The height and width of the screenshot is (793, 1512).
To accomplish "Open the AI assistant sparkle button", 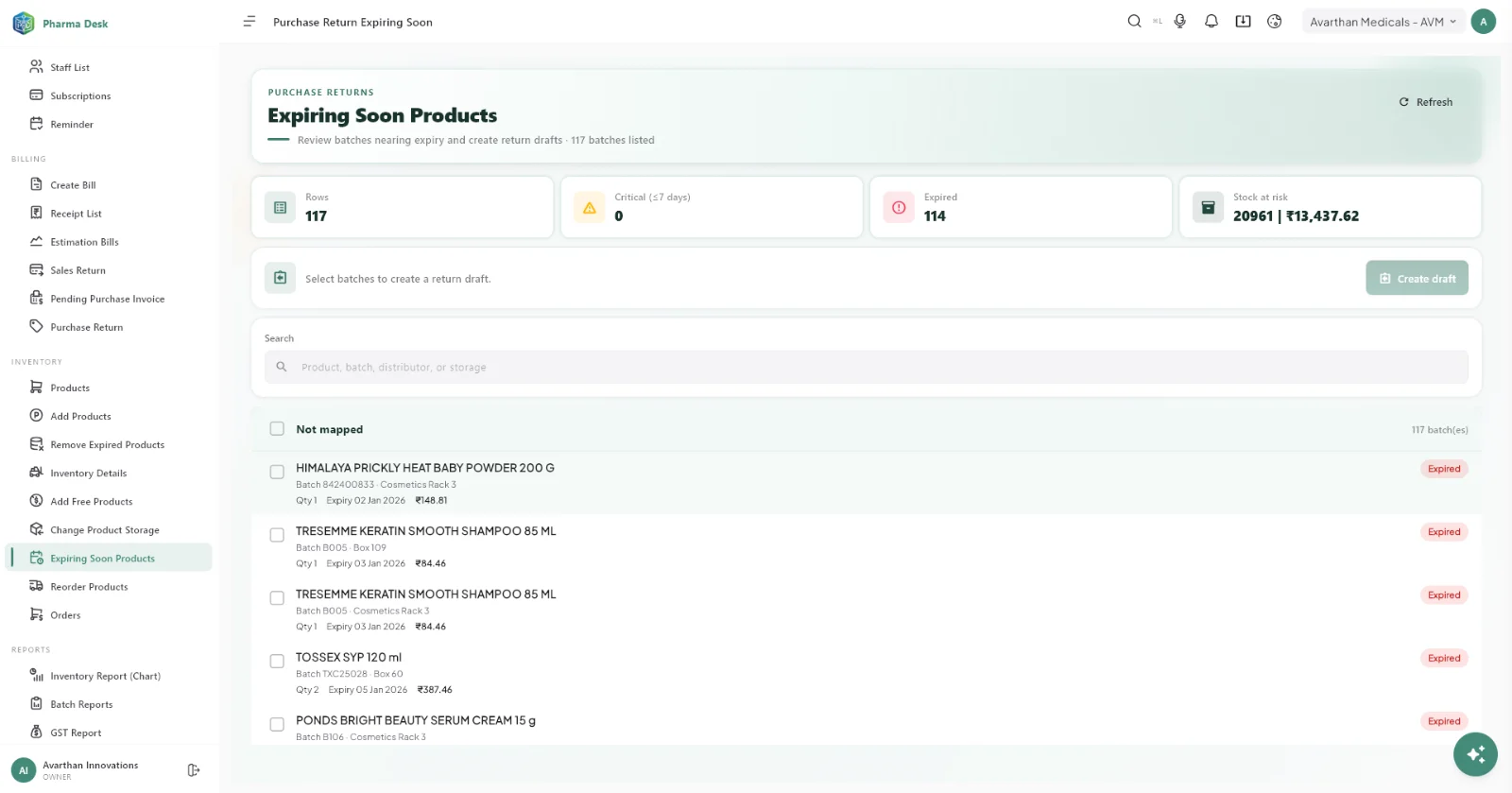I will pyautogui.click(x=1475, y=754).
